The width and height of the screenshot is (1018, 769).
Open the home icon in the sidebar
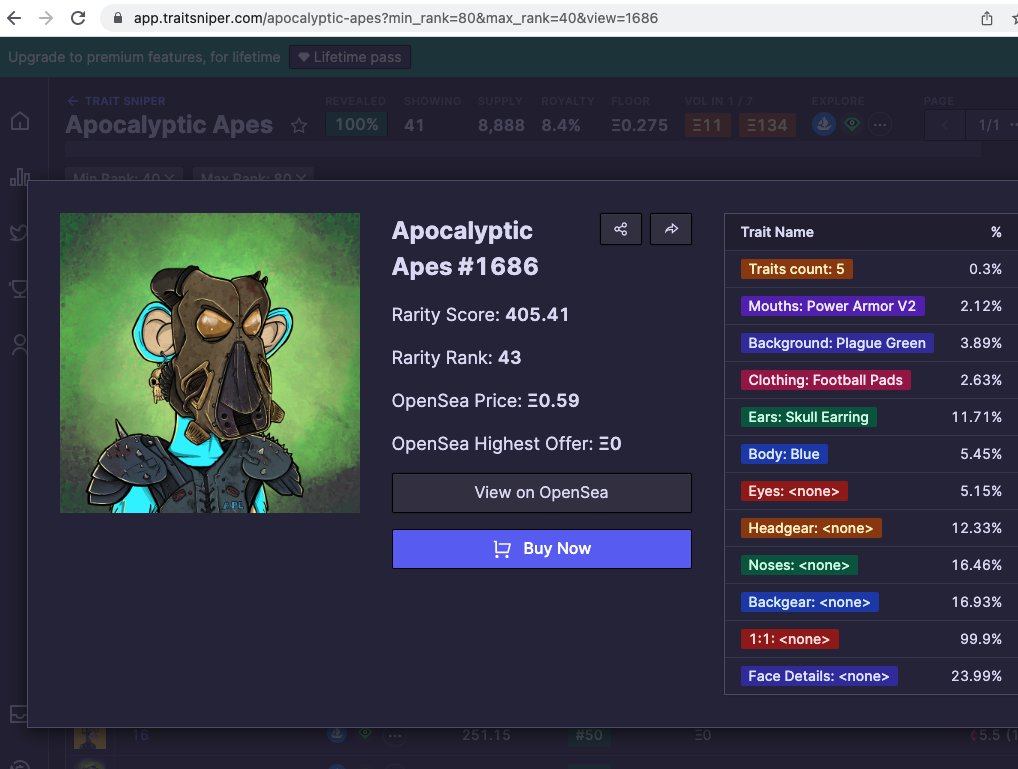[19, 119]
